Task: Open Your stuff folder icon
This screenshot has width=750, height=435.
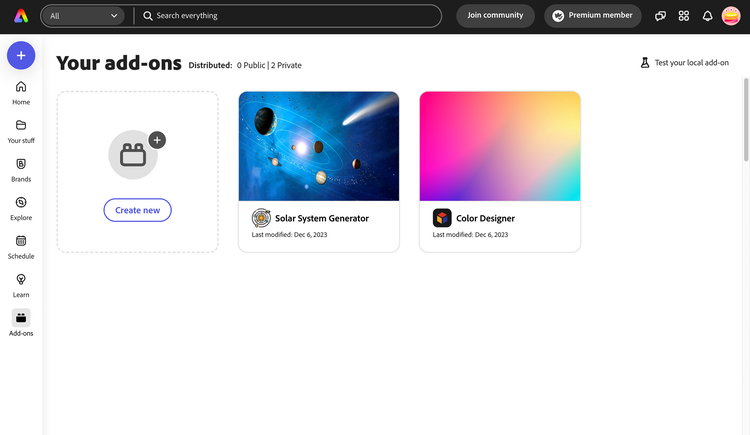Action: click(x=21, y=125)
